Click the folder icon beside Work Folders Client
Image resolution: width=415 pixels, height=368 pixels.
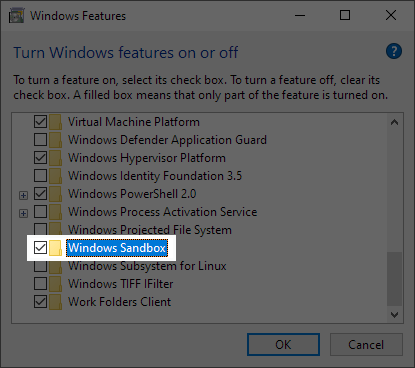click(55, 302)
